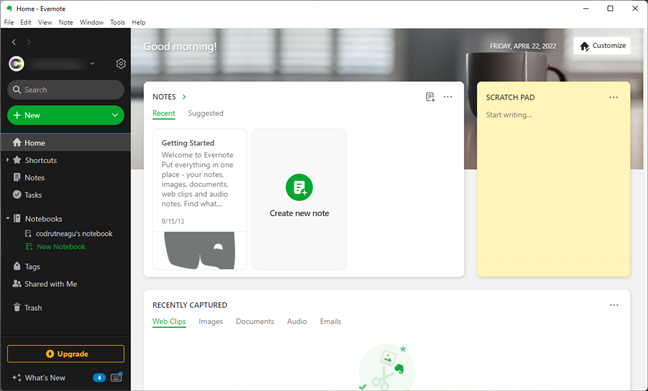Screen dimensions: 648x391
Task: Select the Images tab
Action: 211,322
